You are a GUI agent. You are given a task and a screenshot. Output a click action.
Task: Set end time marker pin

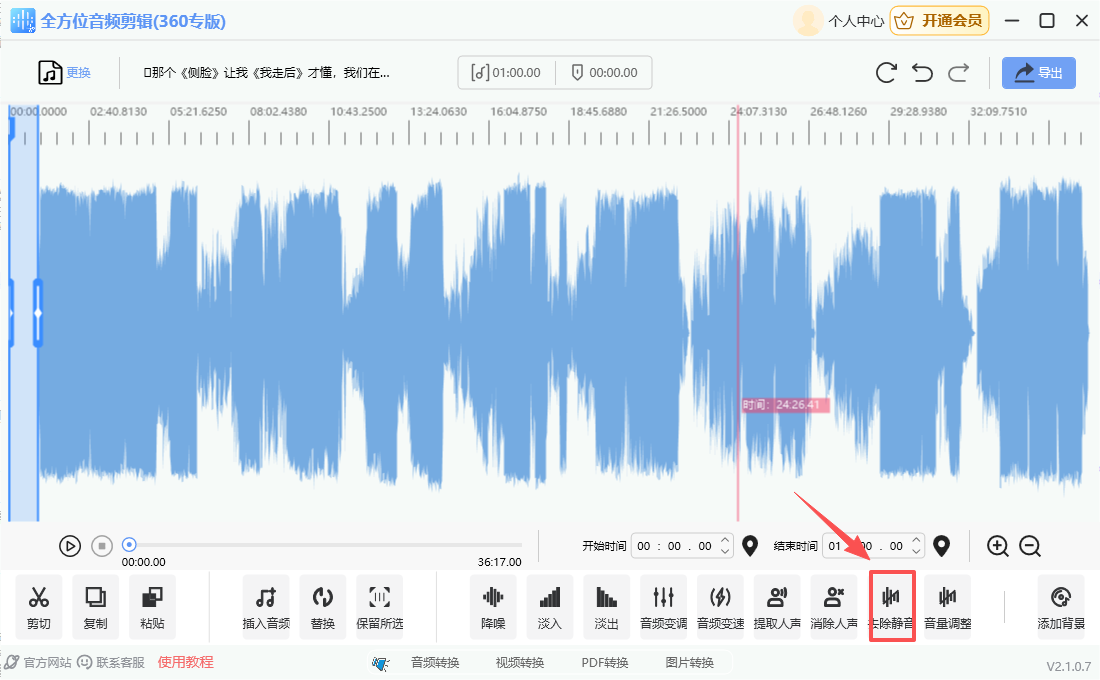pos(940,546)
